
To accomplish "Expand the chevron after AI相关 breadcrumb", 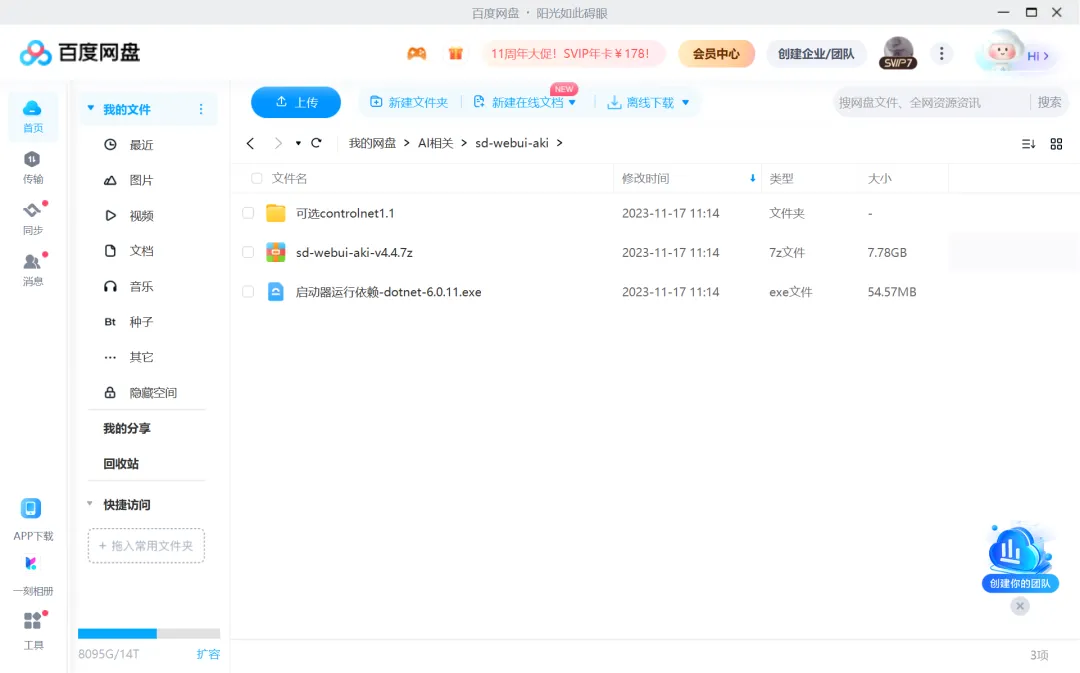I will click(x=464, y=143).
